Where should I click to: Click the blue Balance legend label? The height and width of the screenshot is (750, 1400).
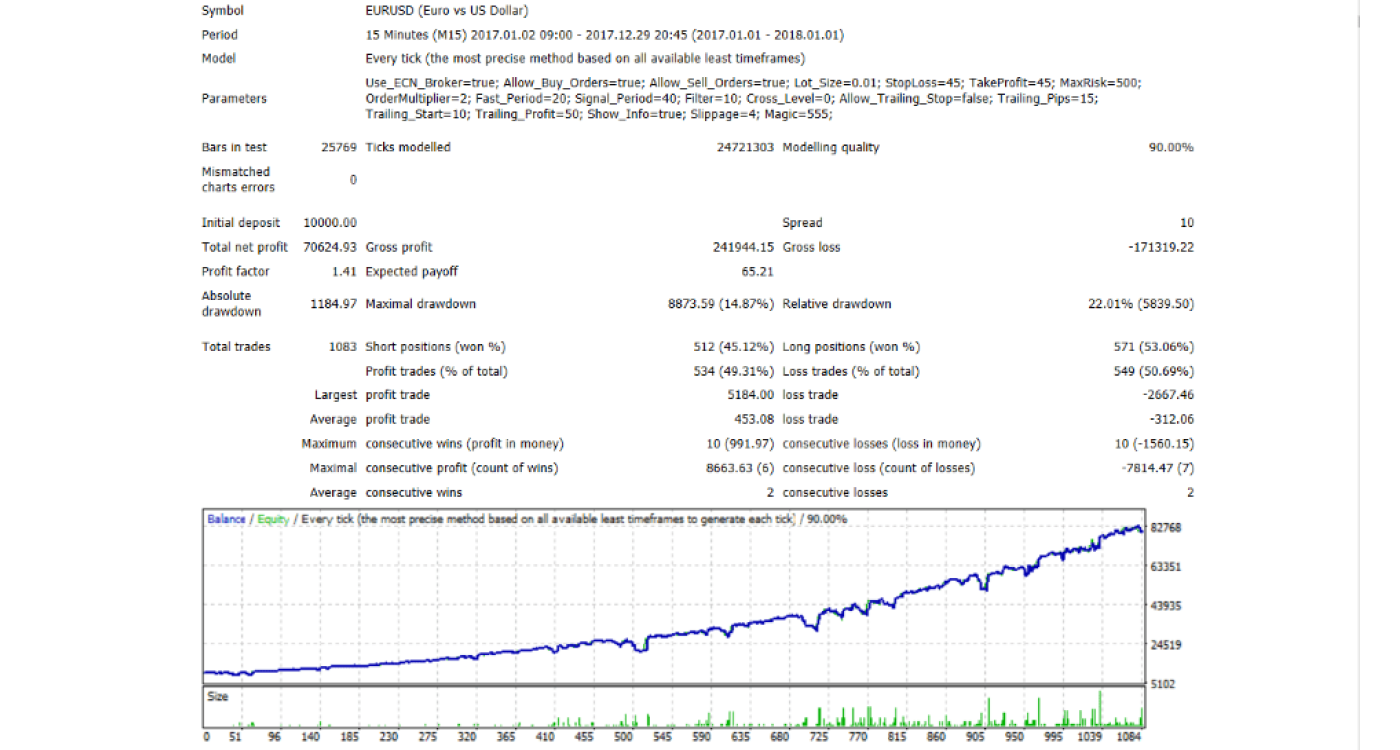[226, 519]
